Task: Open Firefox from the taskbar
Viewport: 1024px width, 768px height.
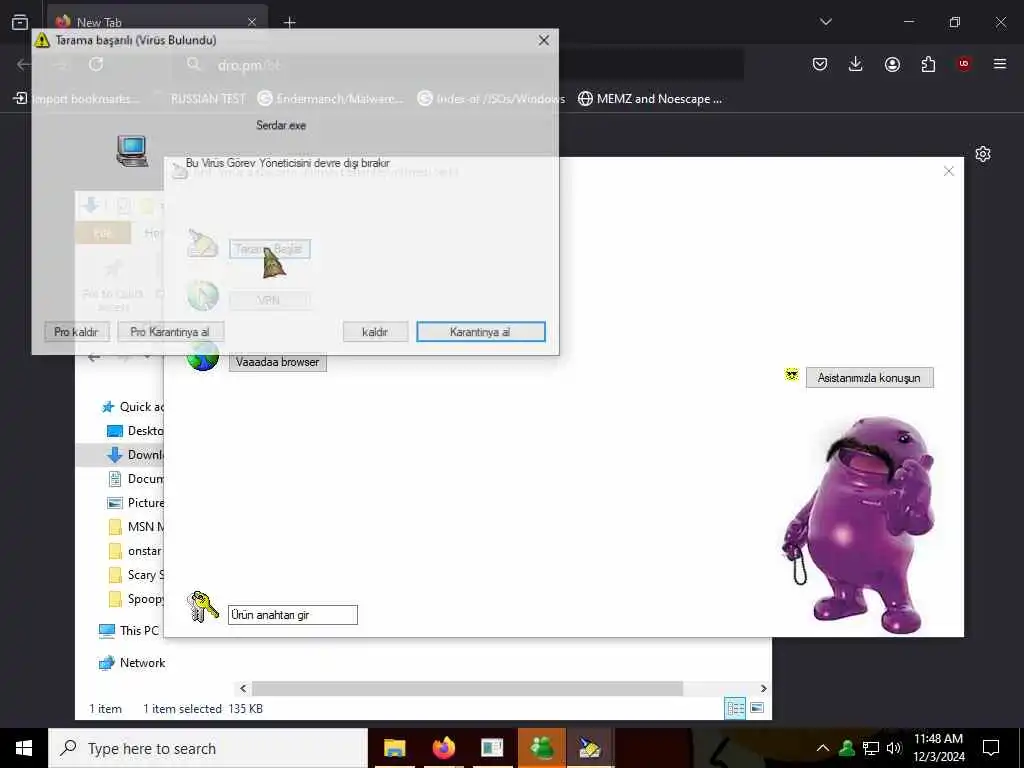Action: pos(443,748)
